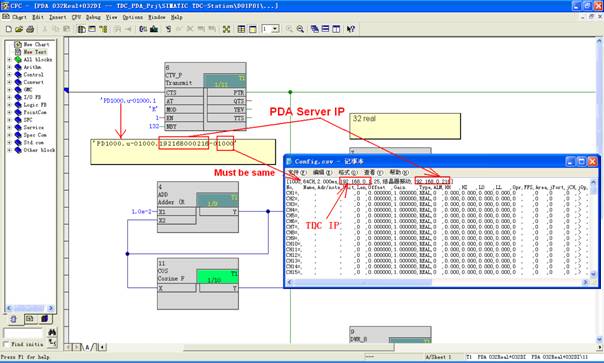Click the compile chart toolbar icon
The width and height of the screenshot is (604, 363).
pyautogui.click(x=143, y=29)
